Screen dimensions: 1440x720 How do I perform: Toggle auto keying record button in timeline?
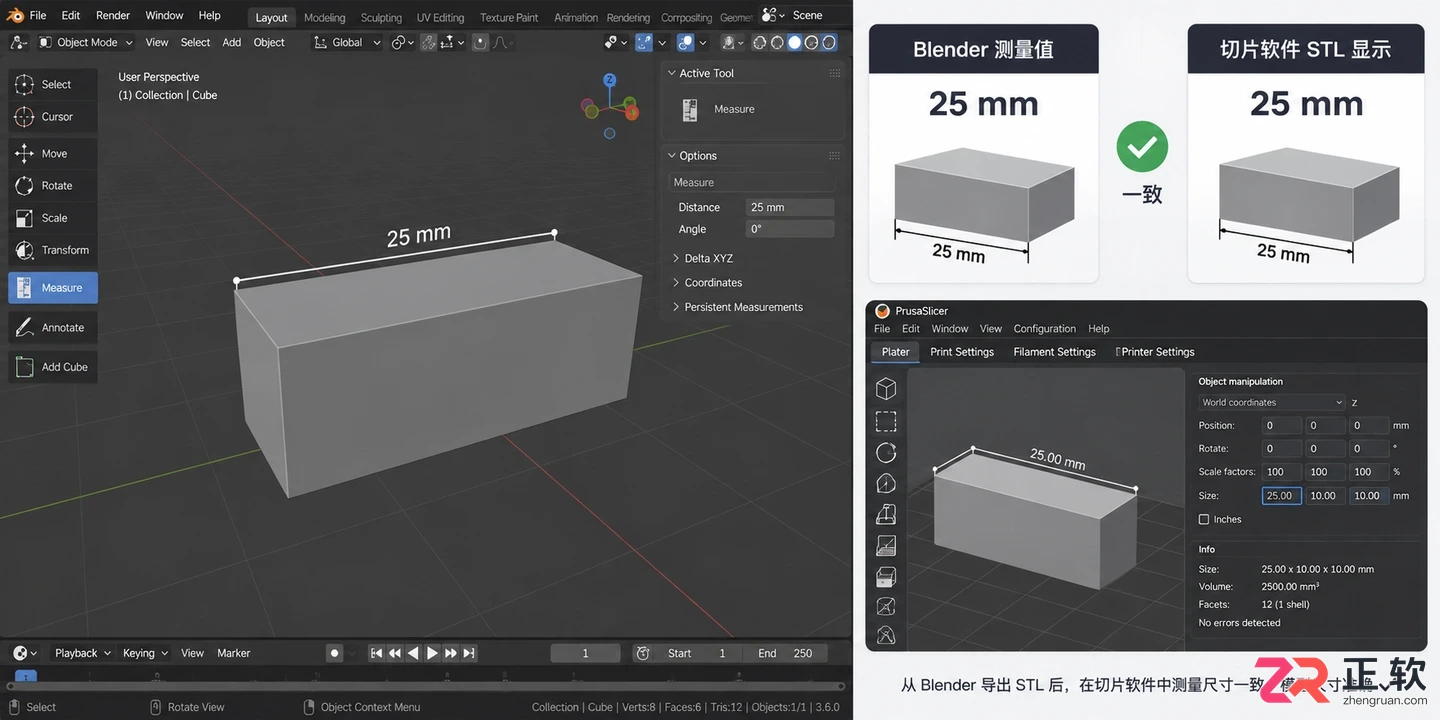pos(335,653)
